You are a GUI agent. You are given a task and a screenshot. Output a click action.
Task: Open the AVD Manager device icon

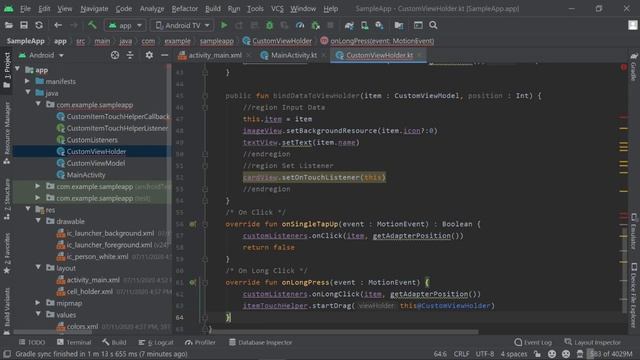point(364,25)
